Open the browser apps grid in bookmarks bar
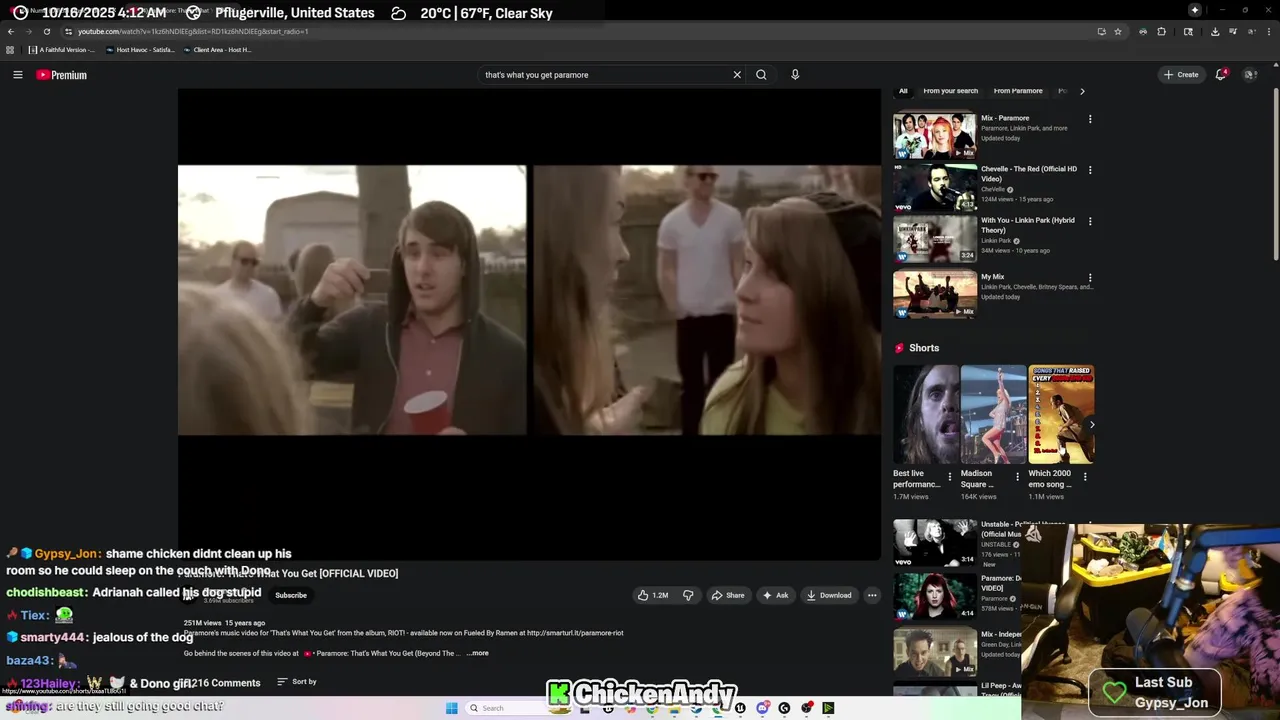 click(x=10, y=50)
